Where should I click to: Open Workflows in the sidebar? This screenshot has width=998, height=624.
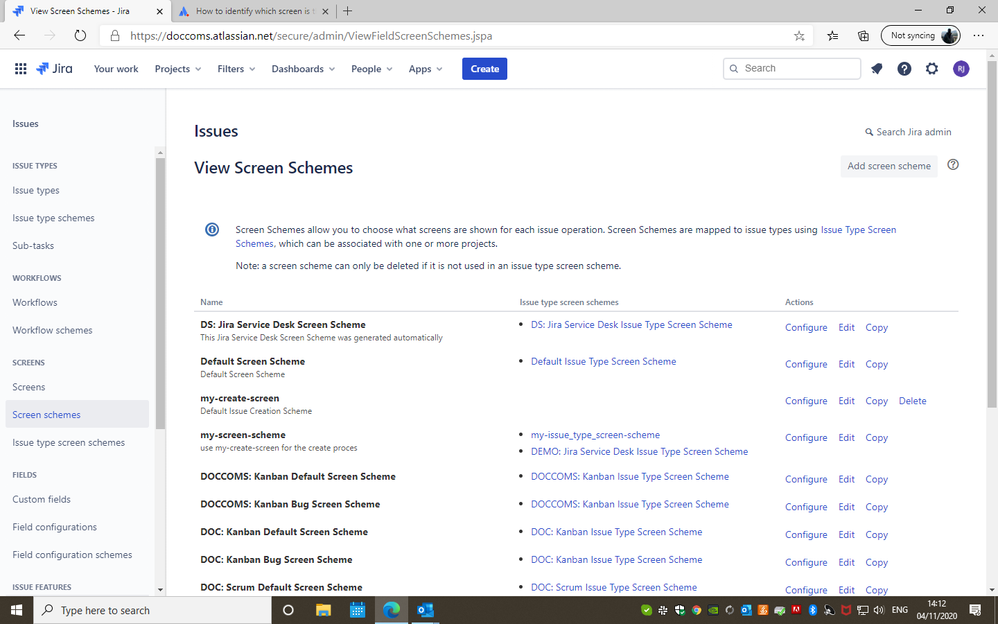click(34, 302)
